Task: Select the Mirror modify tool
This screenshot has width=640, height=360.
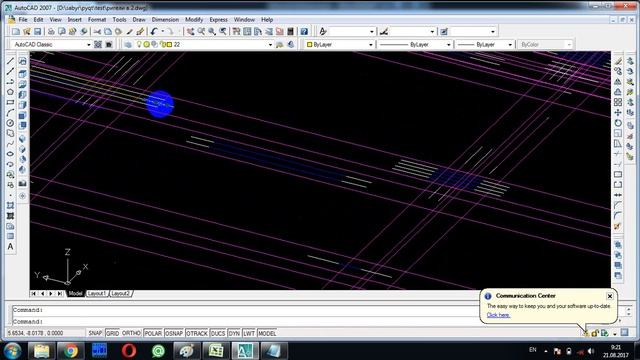Action: coord(618,82)
